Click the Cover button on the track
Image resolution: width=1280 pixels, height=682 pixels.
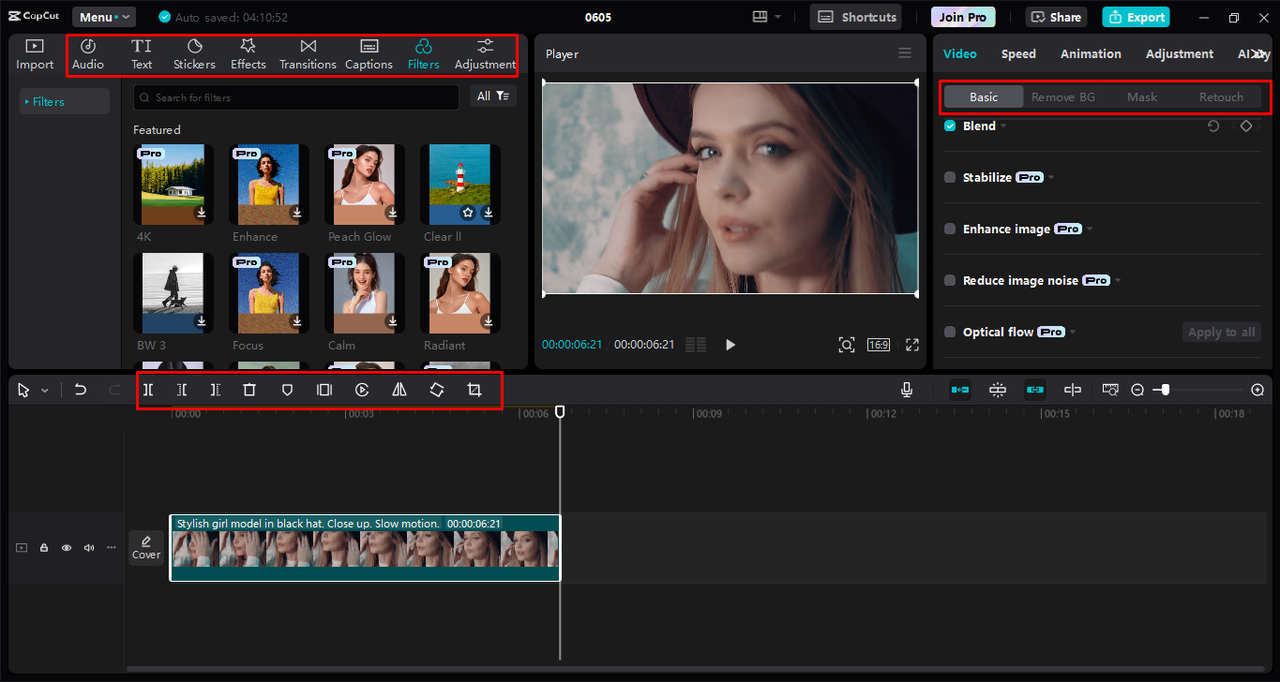pos(146,547)
